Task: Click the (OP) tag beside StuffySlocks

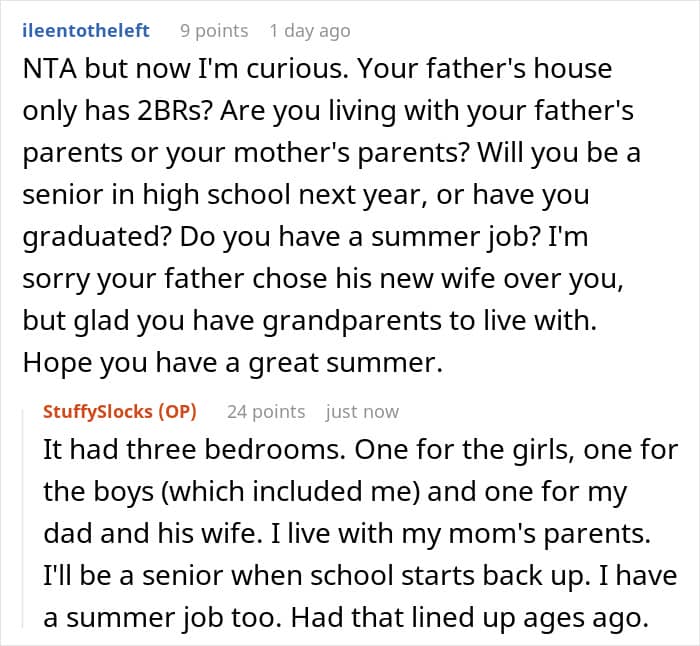Action: point(177,412)
